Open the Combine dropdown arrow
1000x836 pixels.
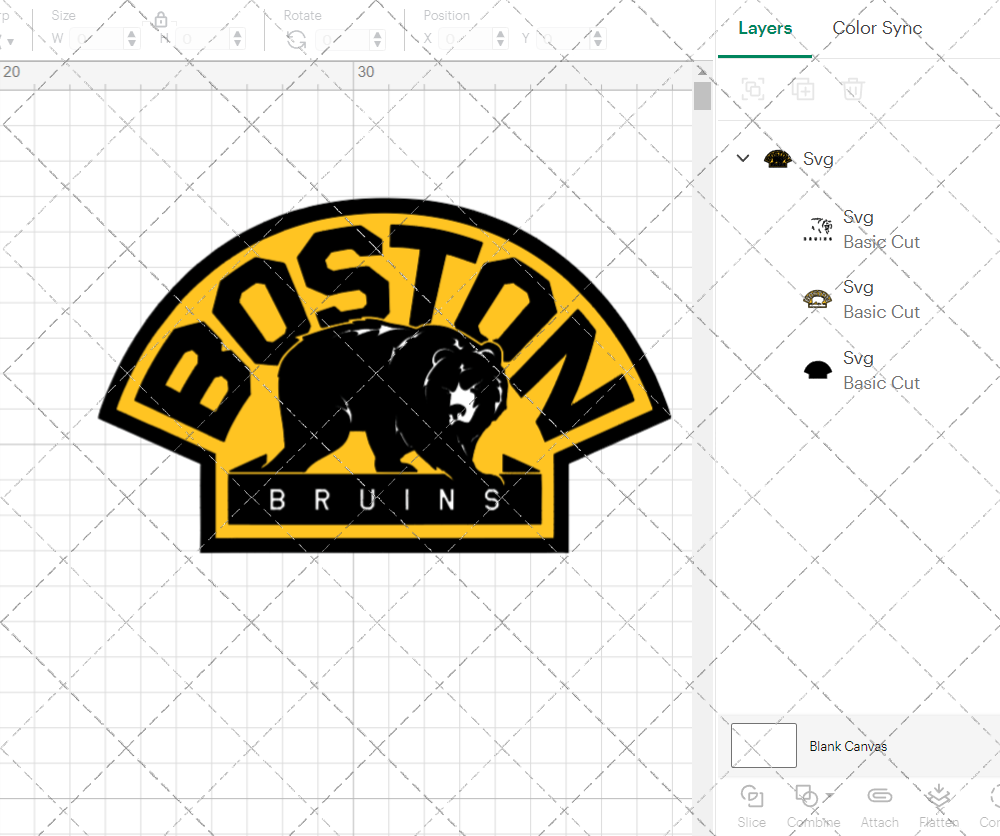(x=830, y=797)
